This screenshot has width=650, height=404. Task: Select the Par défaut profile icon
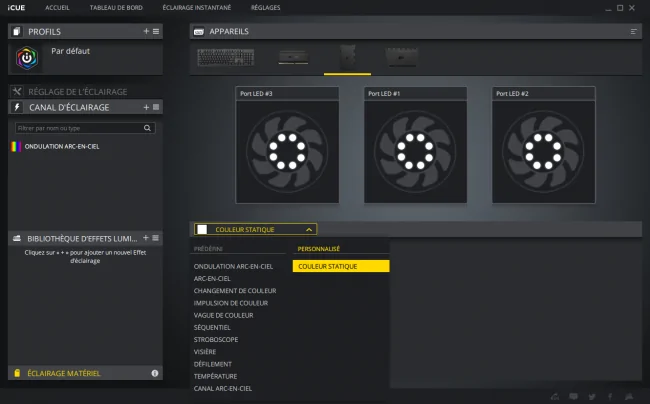click(27, 58)
